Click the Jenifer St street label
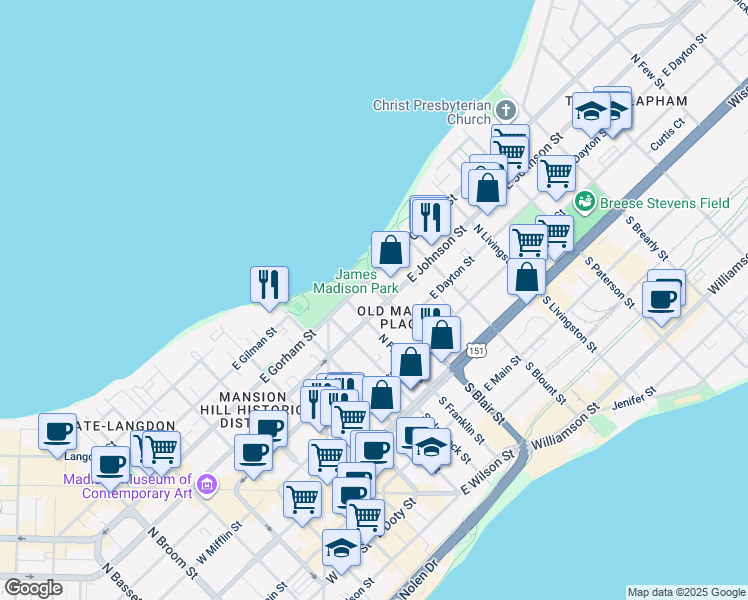 634,399
